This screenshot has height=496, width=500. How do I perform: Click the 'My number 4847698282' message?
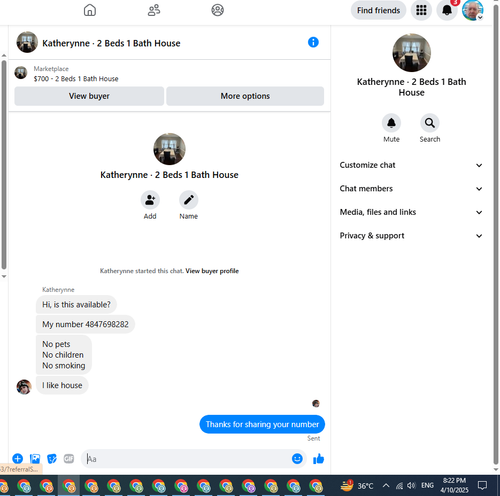[85, 324]
